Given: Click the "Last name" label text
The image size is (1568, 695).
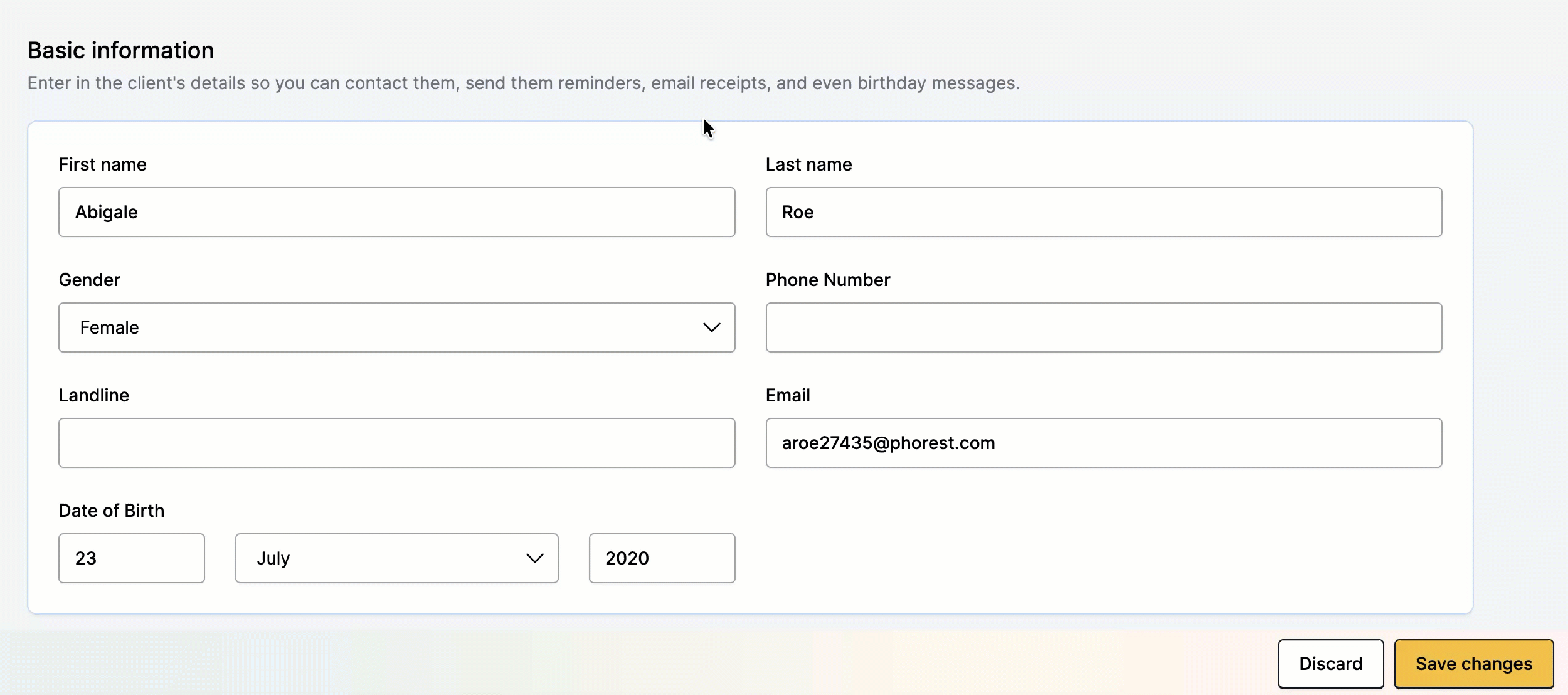Looking at the screenshot, I should 808,164.
